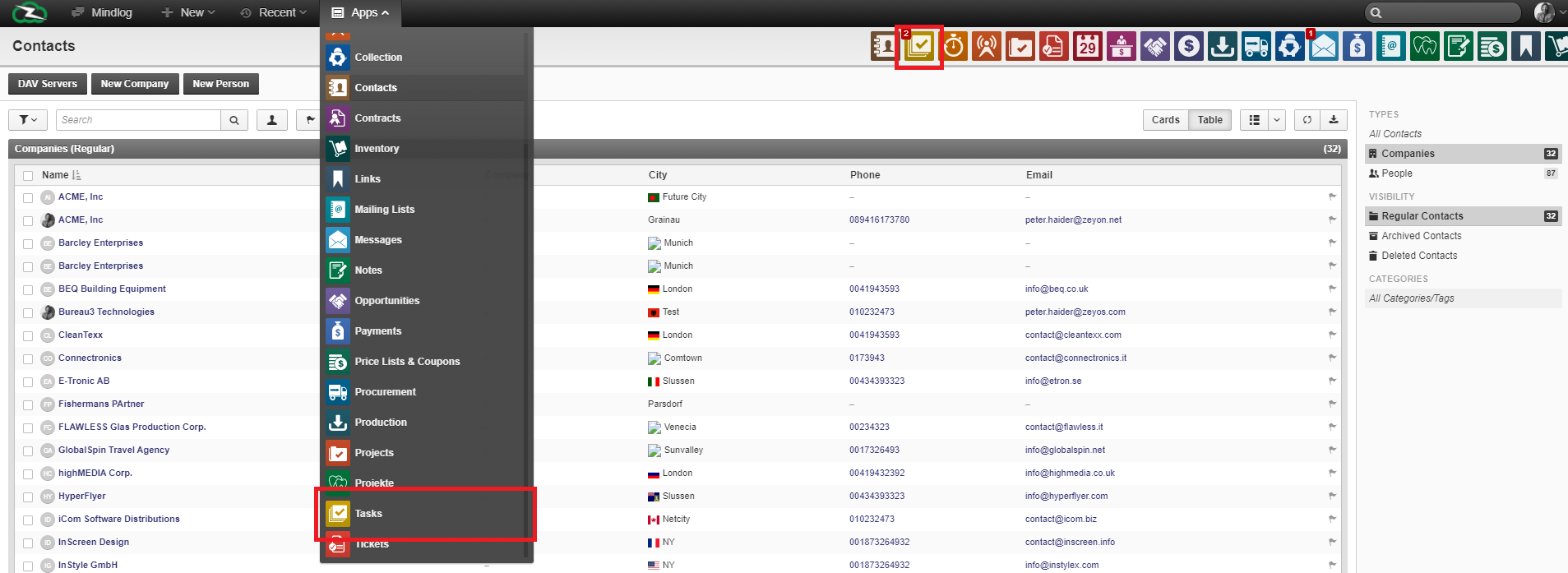Click the magnifier search button beside Search field
Screen dimensions: 1568x573
click(x=234, y=120)
